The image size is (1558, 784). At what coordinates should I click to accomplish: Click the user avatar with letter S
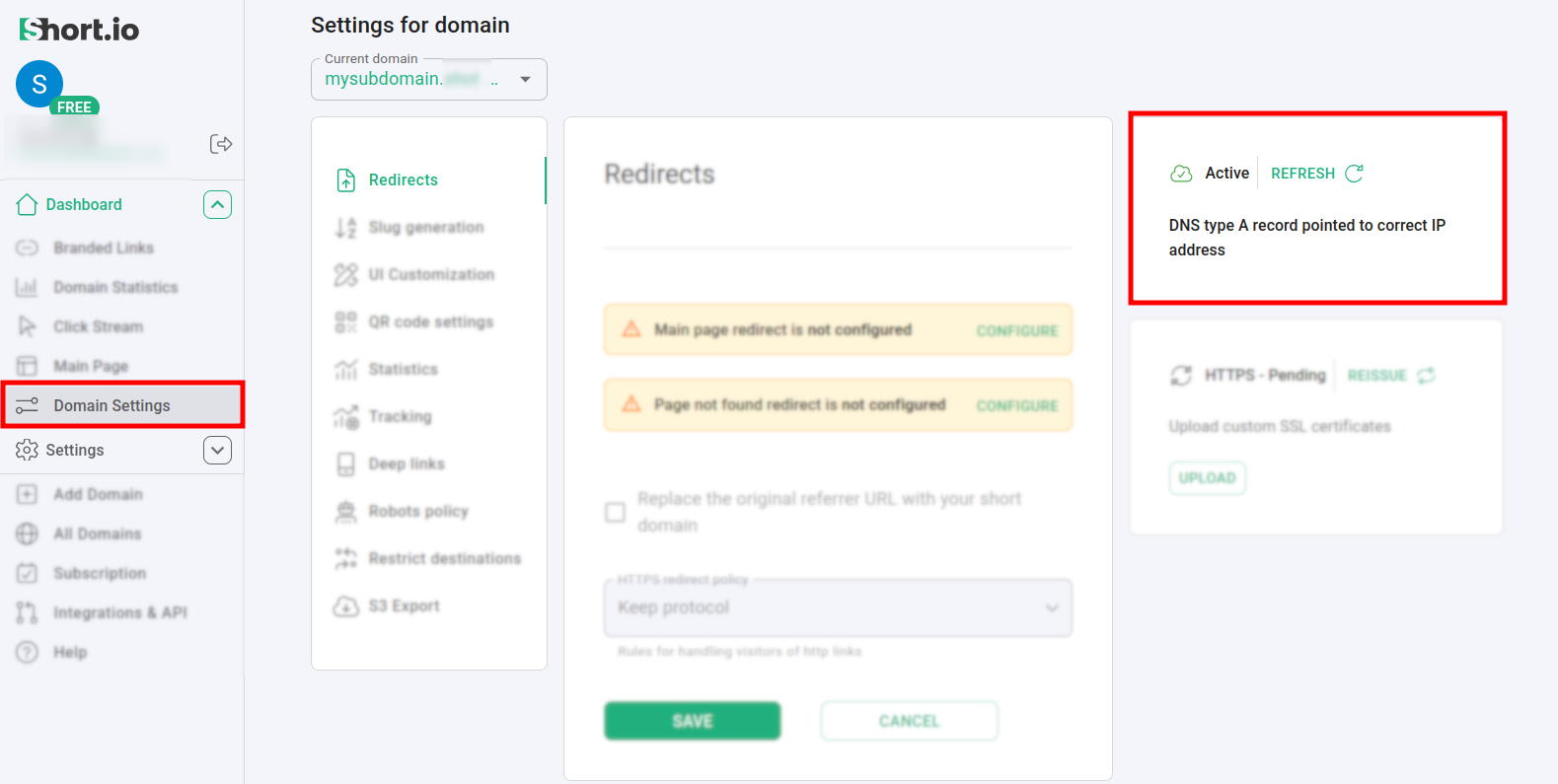pos(39,84)
